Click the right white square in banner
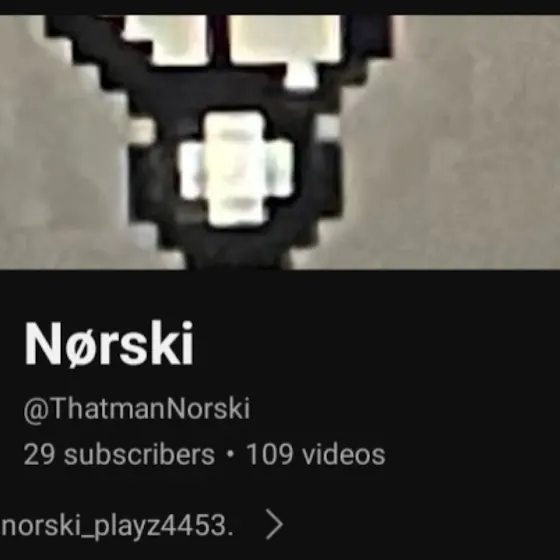 285,39
